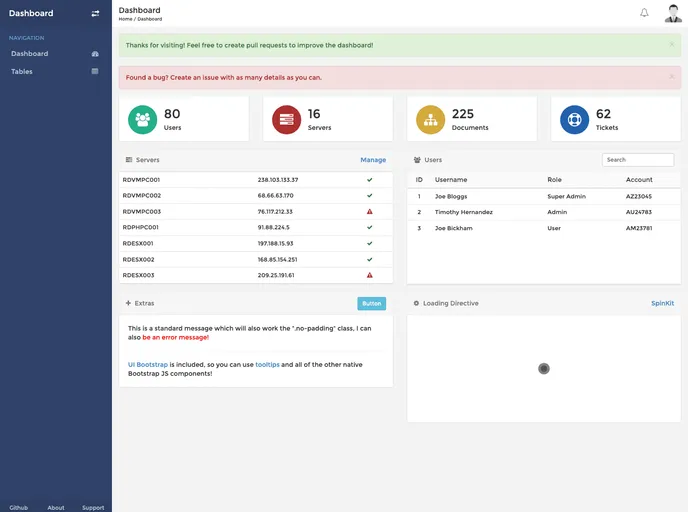Dismiss the green thanks alert
Screen dimensions: 688x512
pos(672,44)
